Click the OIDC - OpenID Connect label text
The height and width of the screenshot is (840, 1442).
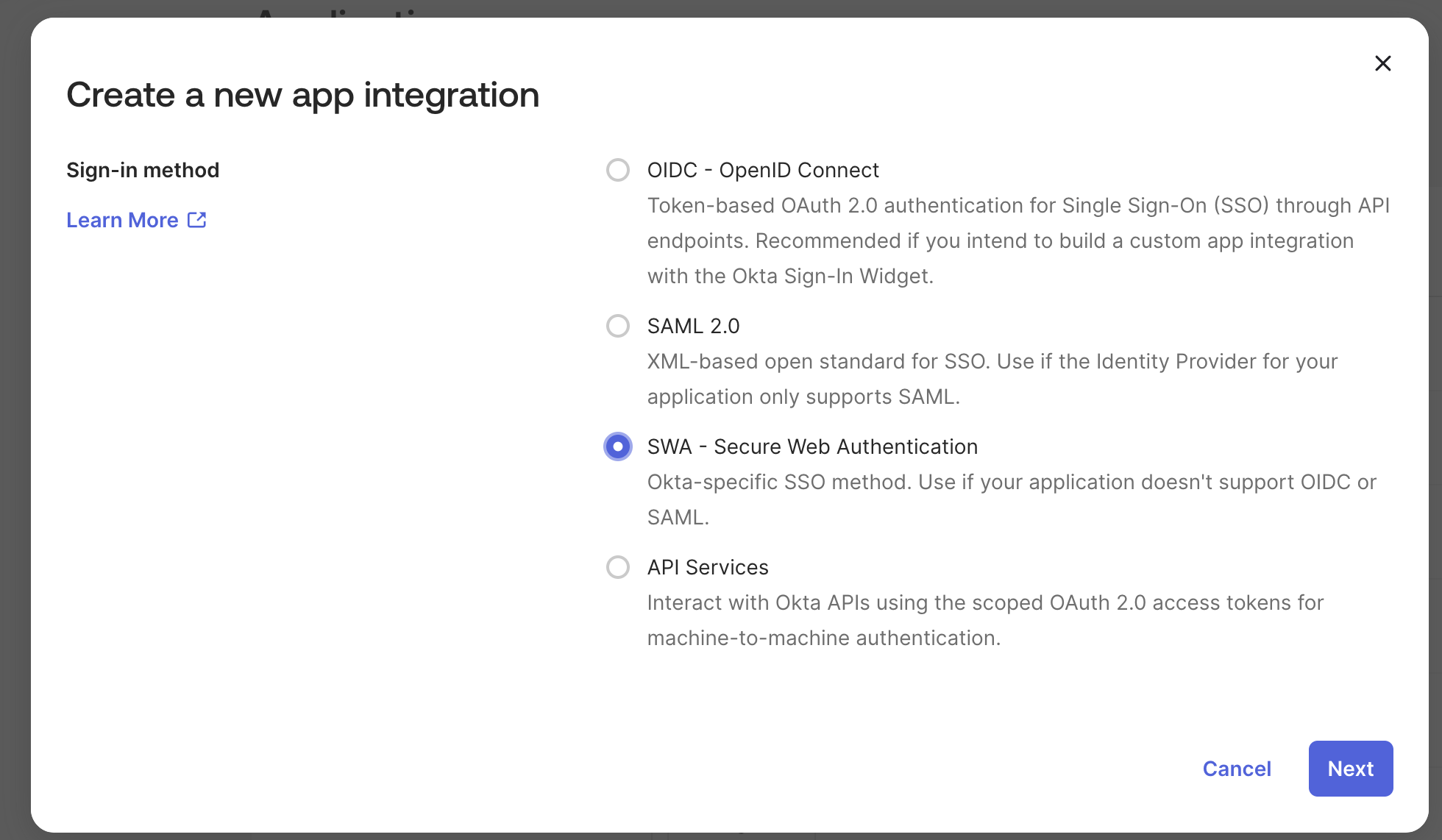(x=763, y=170)
